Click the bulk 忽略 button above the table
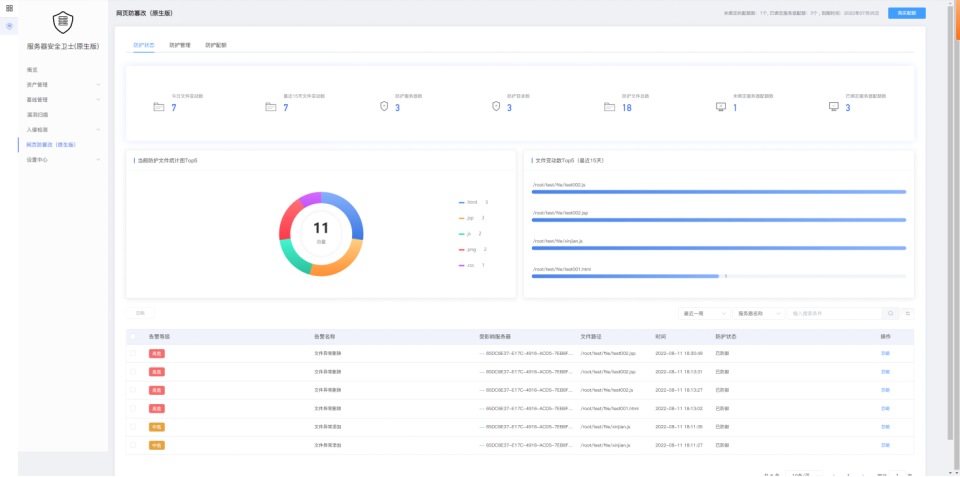 click(x=140, y=313)
